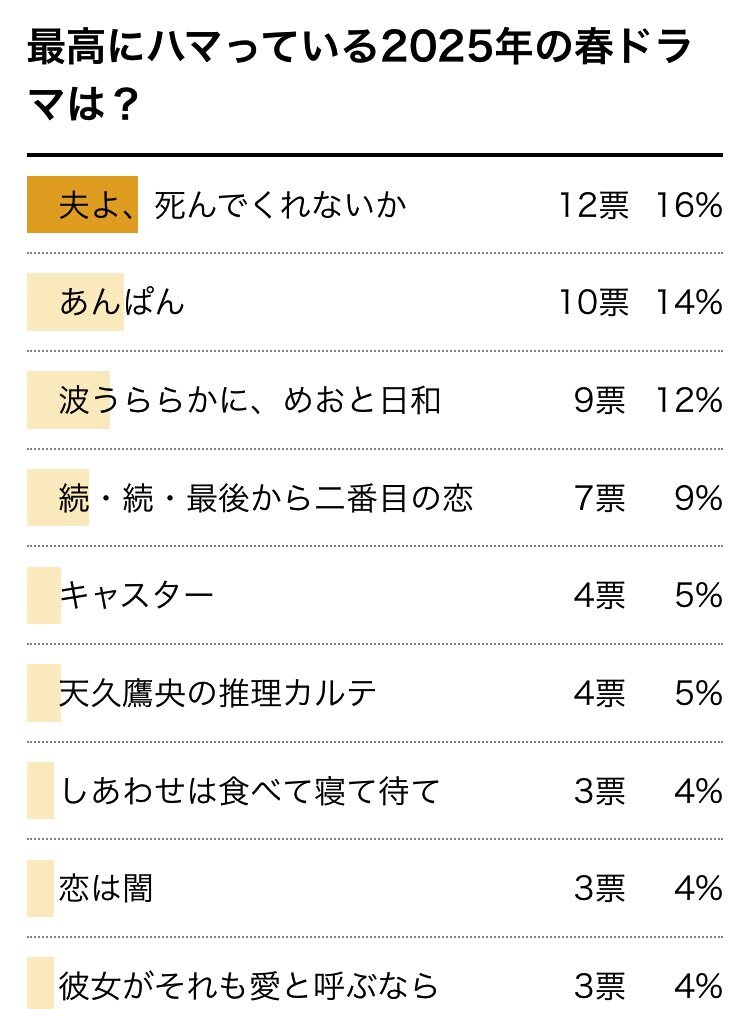
Task: Select 天久鷹央の推理カルテ entry
Action: 374,693
